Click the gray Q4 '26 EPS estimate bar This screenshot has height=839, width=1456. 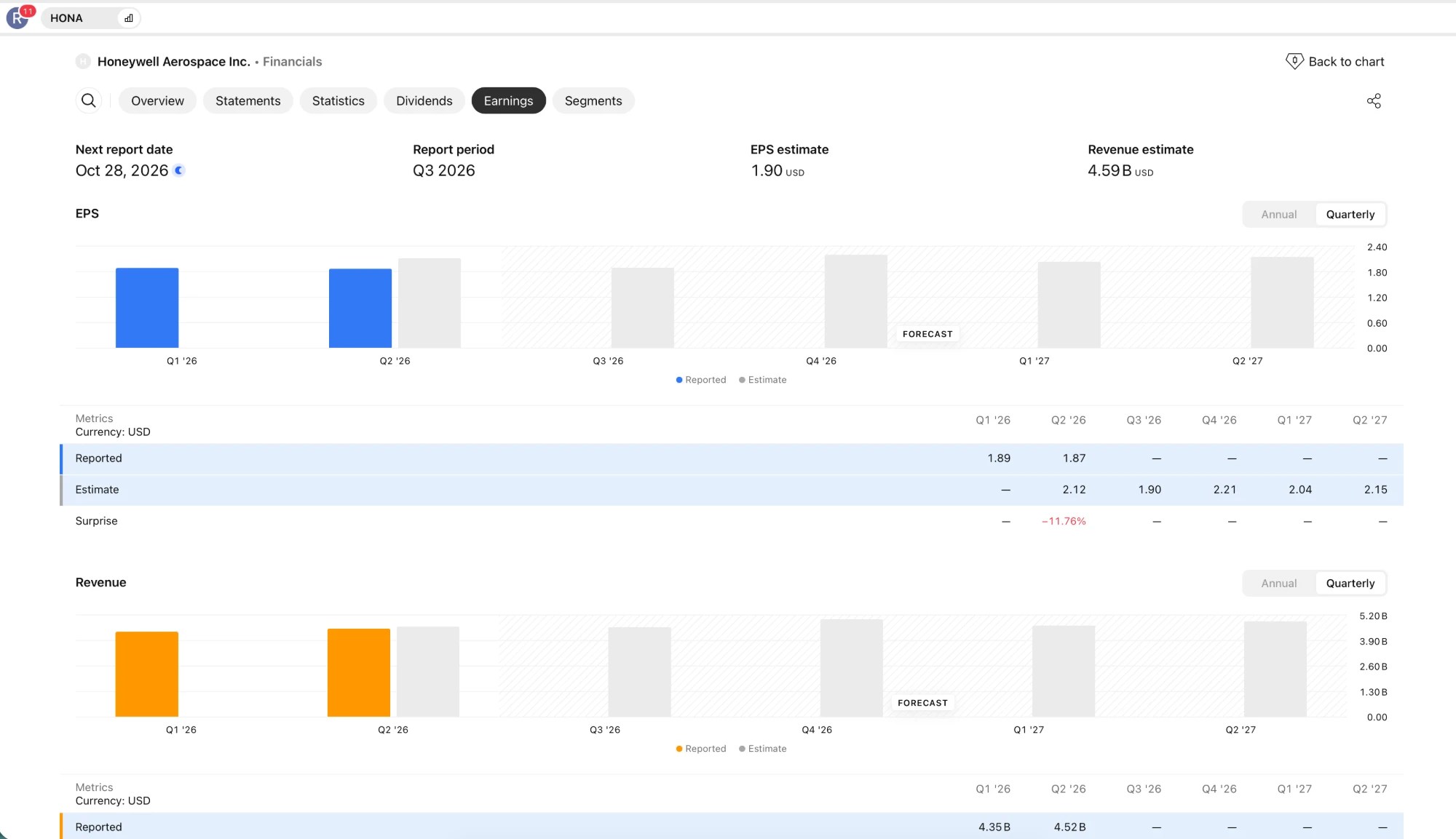click(x=856, y=301)
